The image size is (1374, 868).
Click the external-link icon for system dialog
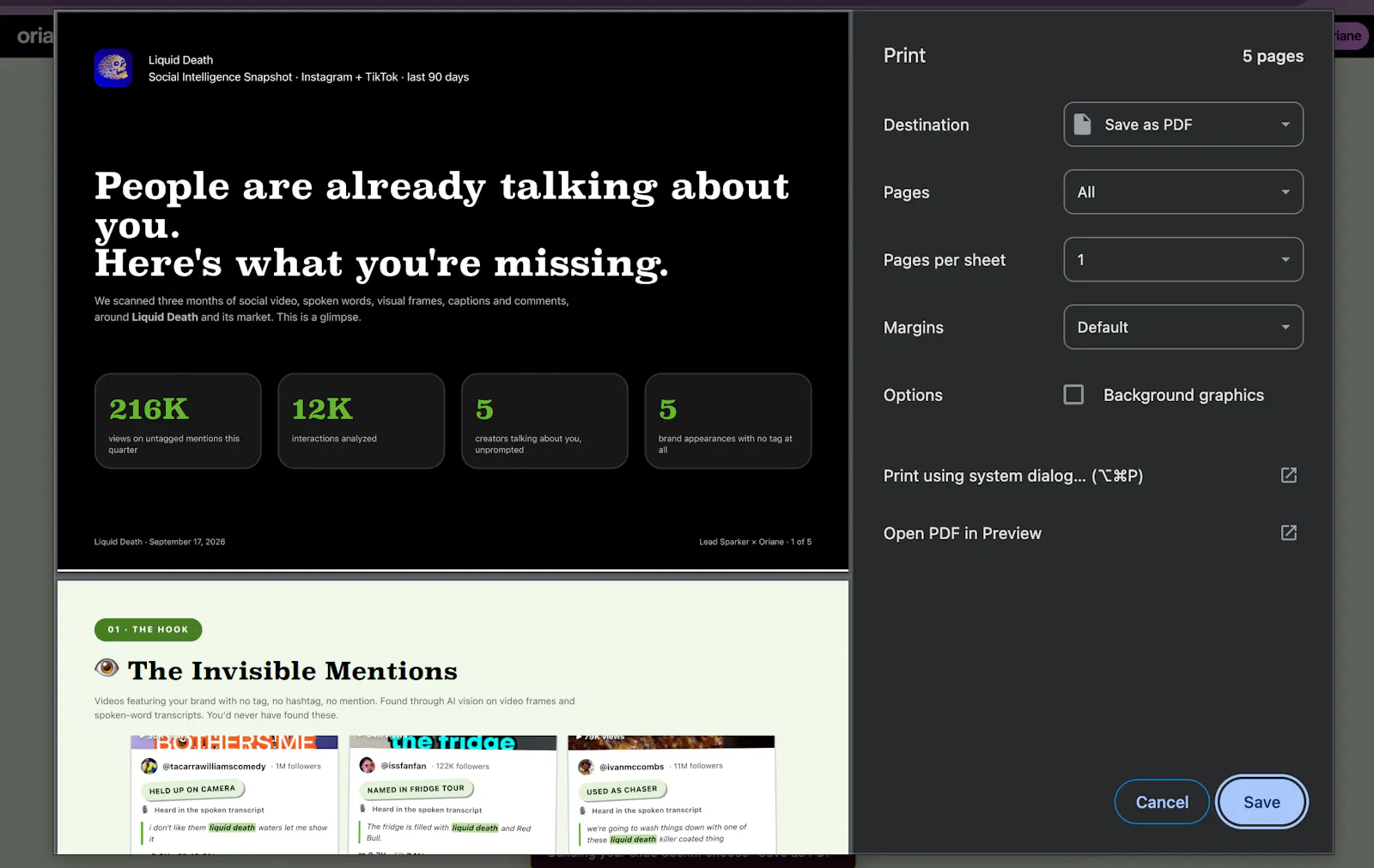click(1289, 475)
